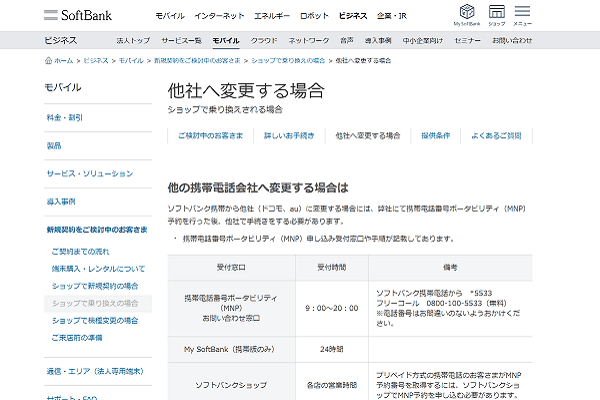600x400 pixels.
Task: Click 新規契約をご検討中のお客さま breadcrumb link
Action: (197, 60)
